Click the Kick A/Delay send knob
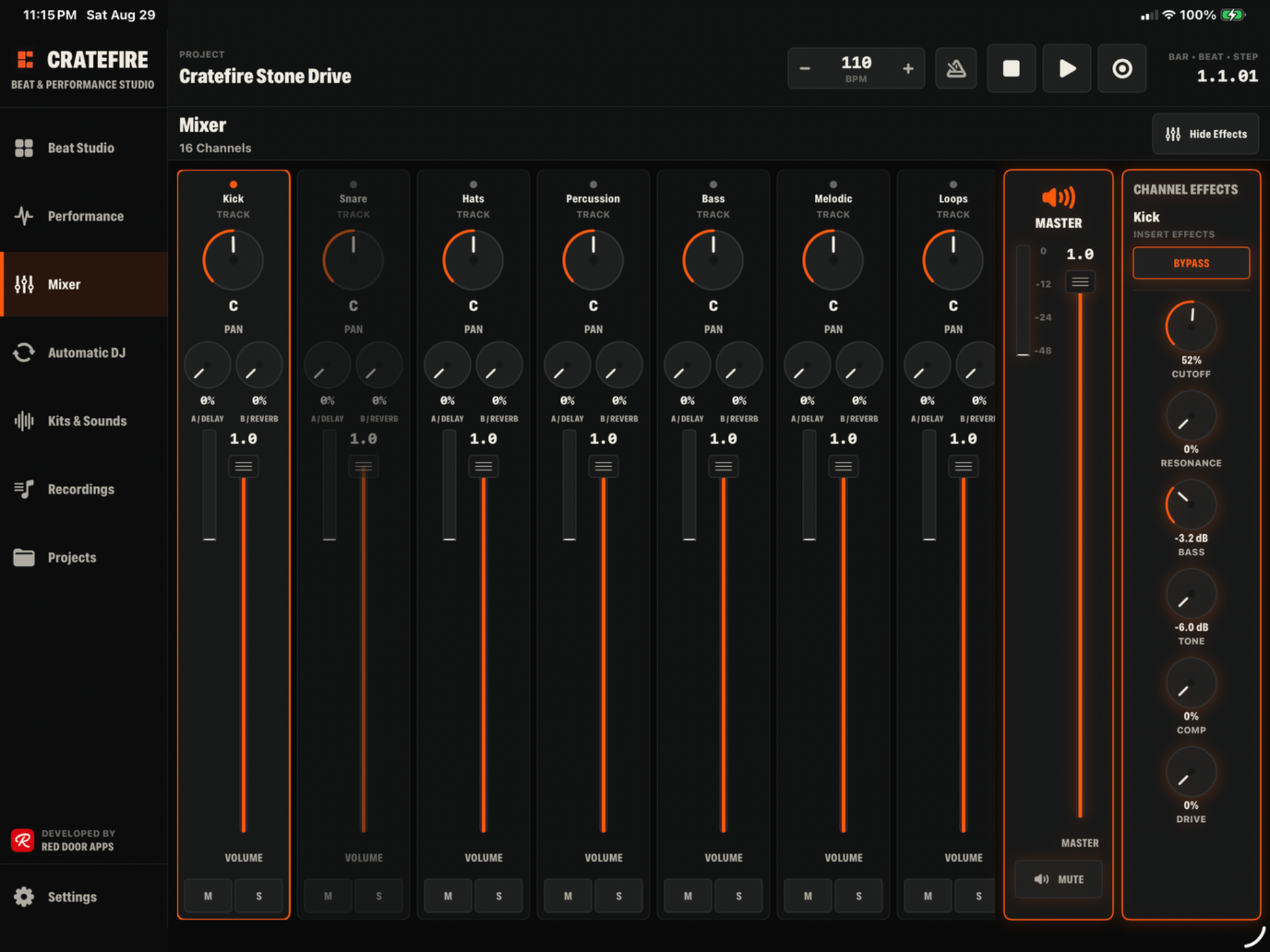Screen dimensions: 1270x952 coord(207,366)
